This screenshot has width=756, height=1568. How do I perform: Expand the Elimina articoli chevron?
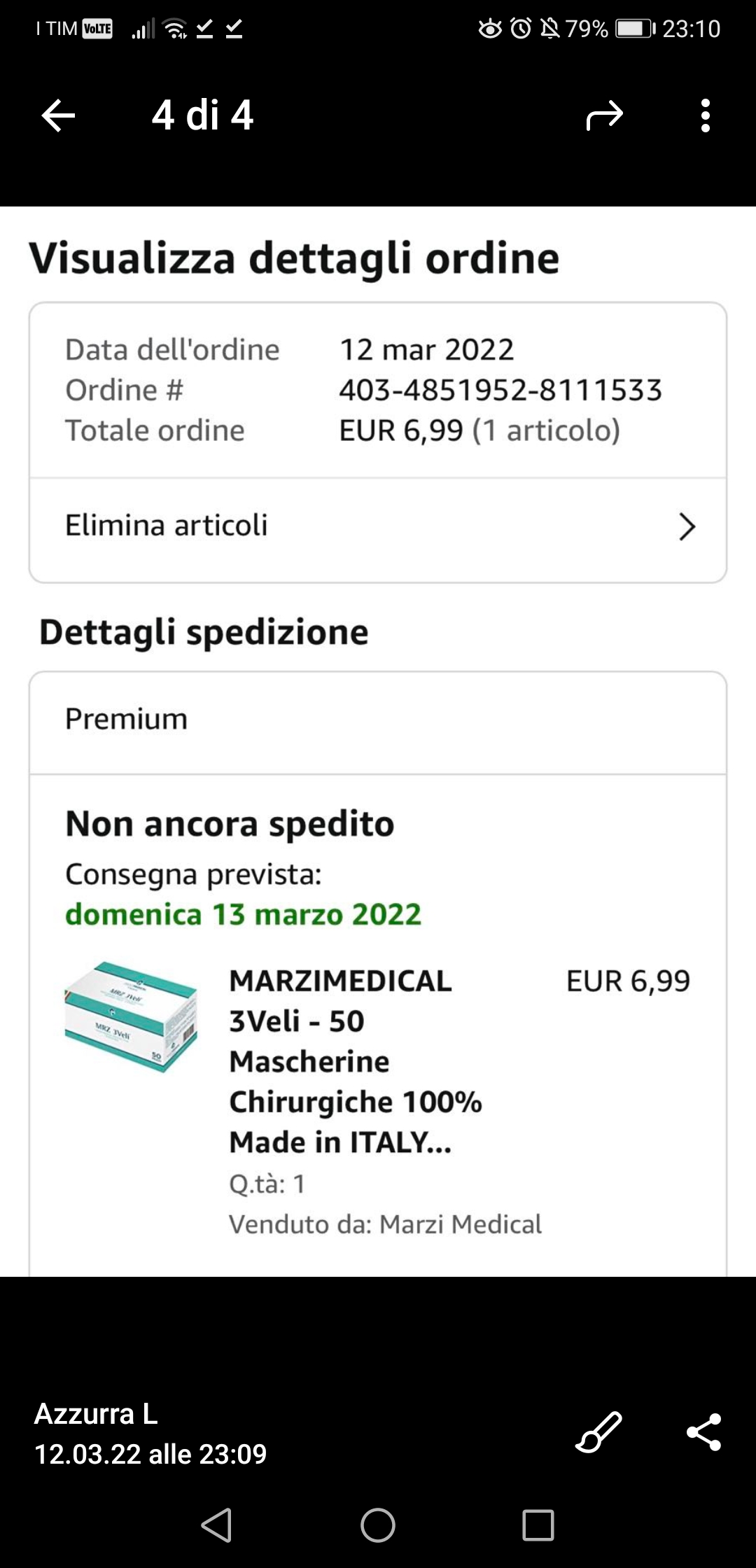(x=687, y=527)
